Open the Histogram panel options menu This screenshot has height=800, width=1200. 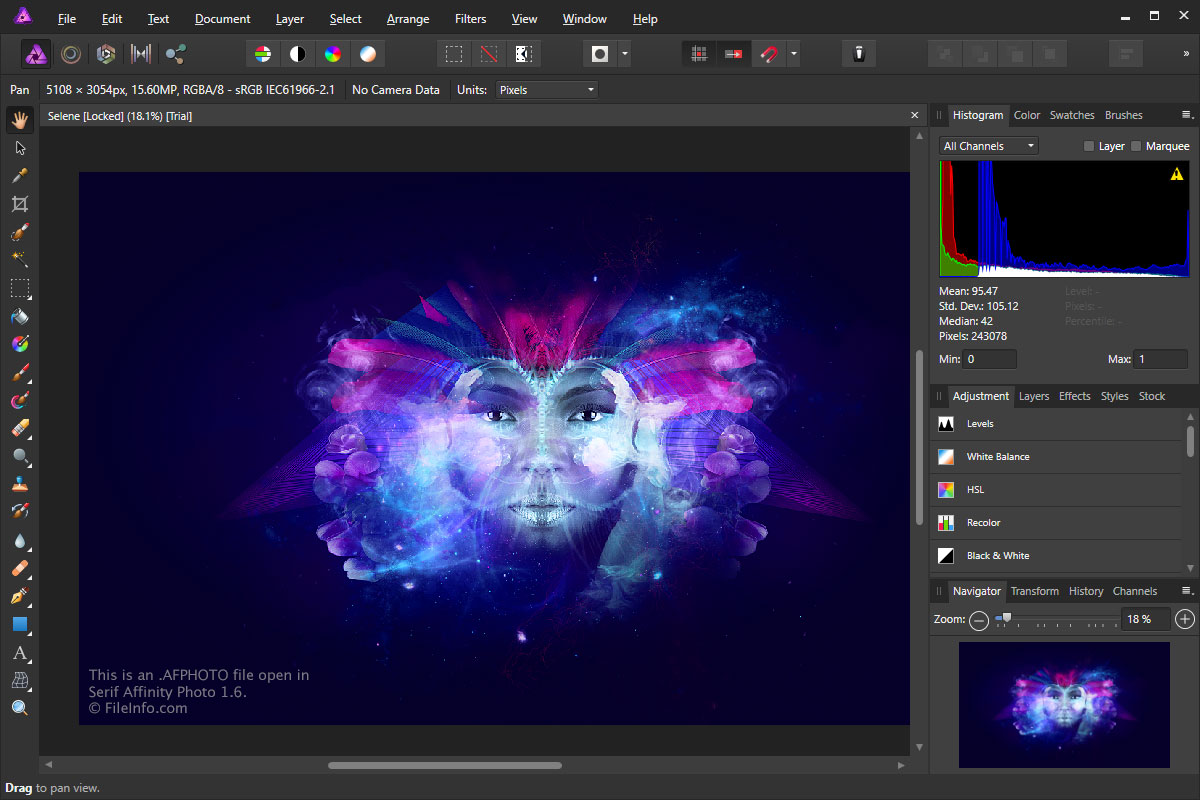click(1187, 115)
